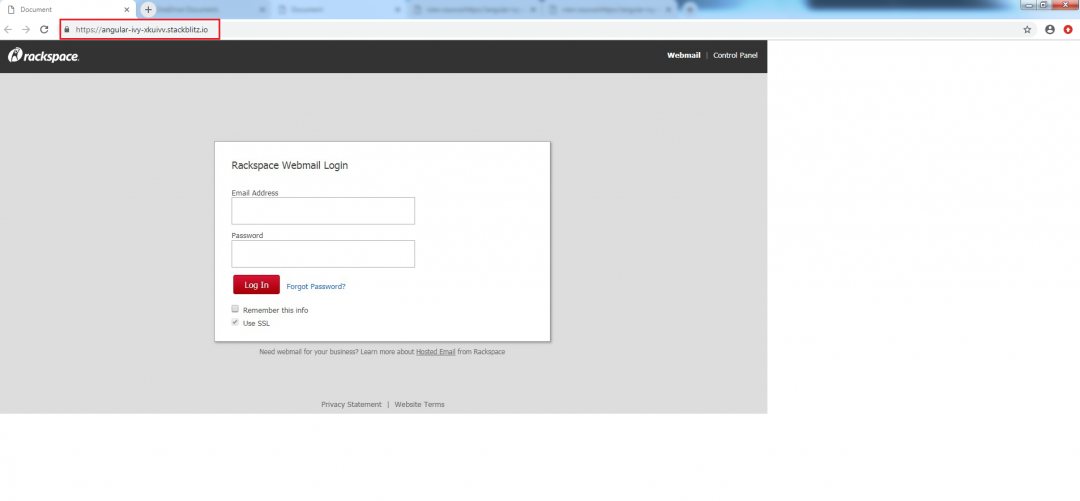Enable the Remember this info checkbox
Screen dimensions: 1080x501
pos(236,309)
